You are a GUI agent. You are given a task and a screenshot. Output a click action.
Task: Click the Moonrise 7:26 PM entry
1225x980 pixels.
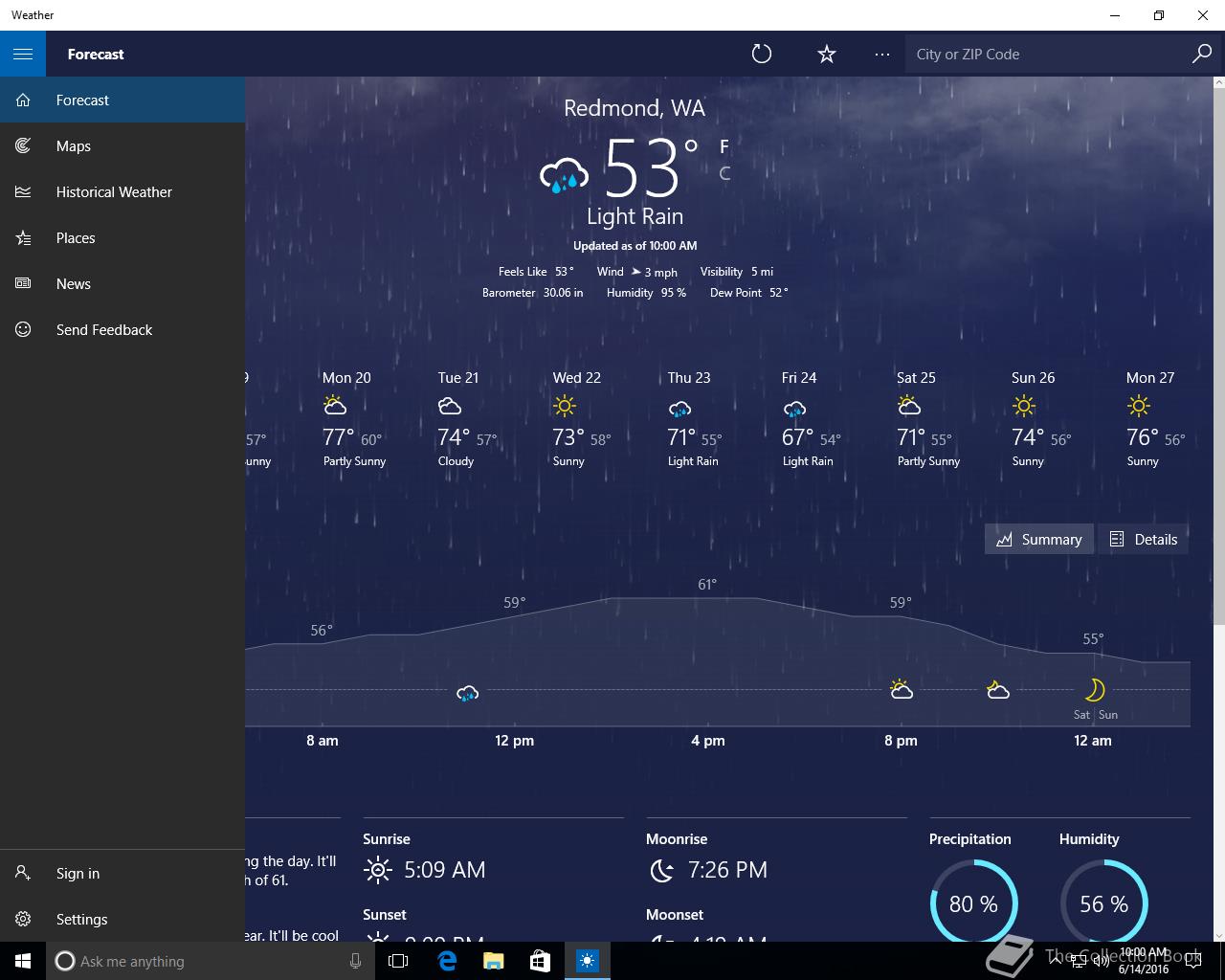coord(707,857)
